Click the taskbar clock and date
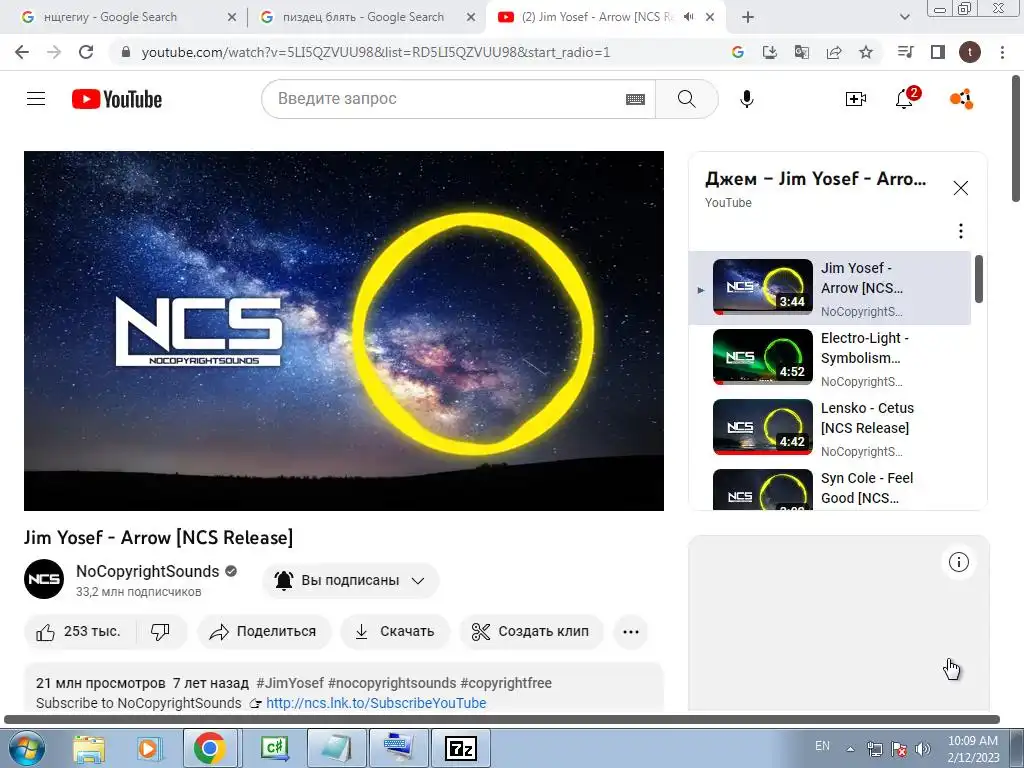 (973, 749)
